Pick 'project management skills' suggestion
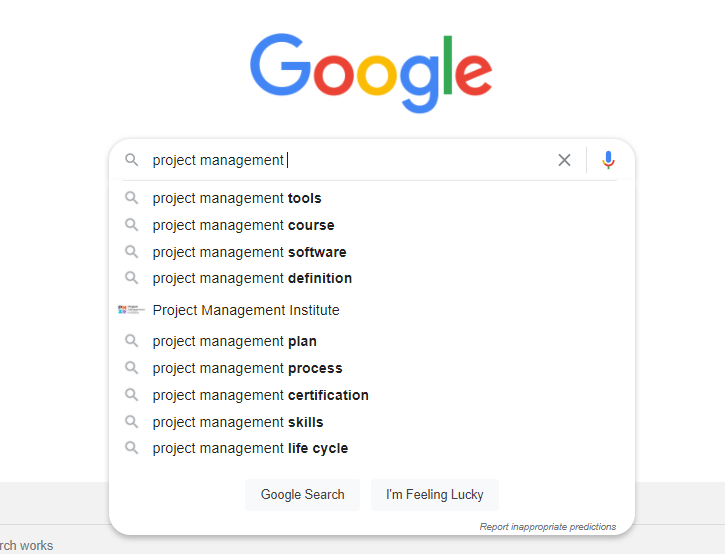This screenshot has height=554, width=725. pyautogui.click(x=238, y=422)
